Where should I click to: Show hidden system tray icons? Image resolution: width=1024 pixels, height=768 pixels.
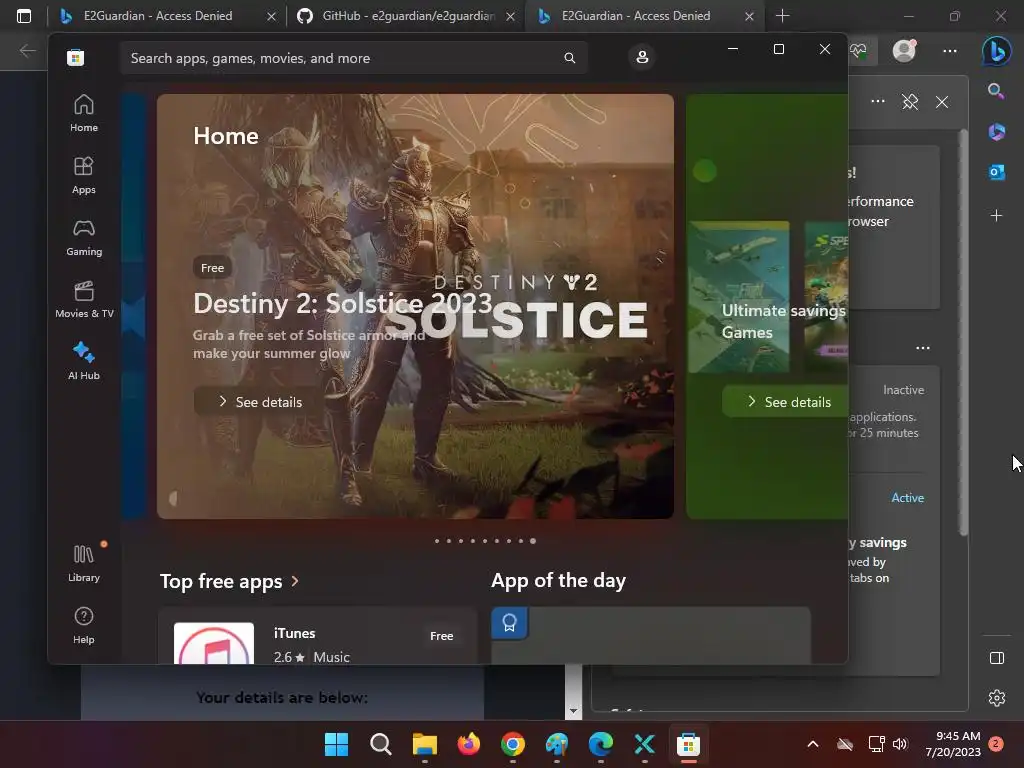812,744
